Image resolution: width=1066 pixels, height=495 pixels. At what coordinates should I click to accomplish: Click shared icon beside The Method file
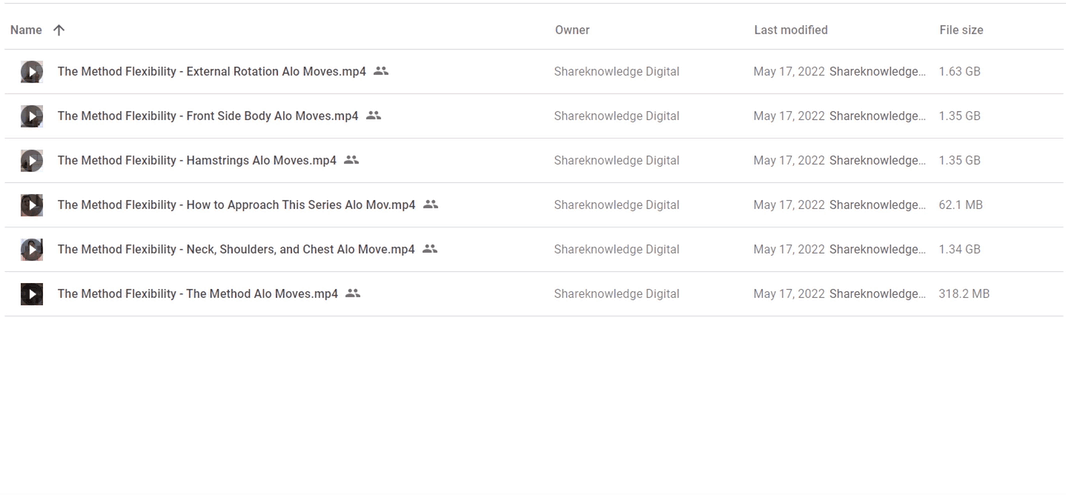click(x=352, y=293)
